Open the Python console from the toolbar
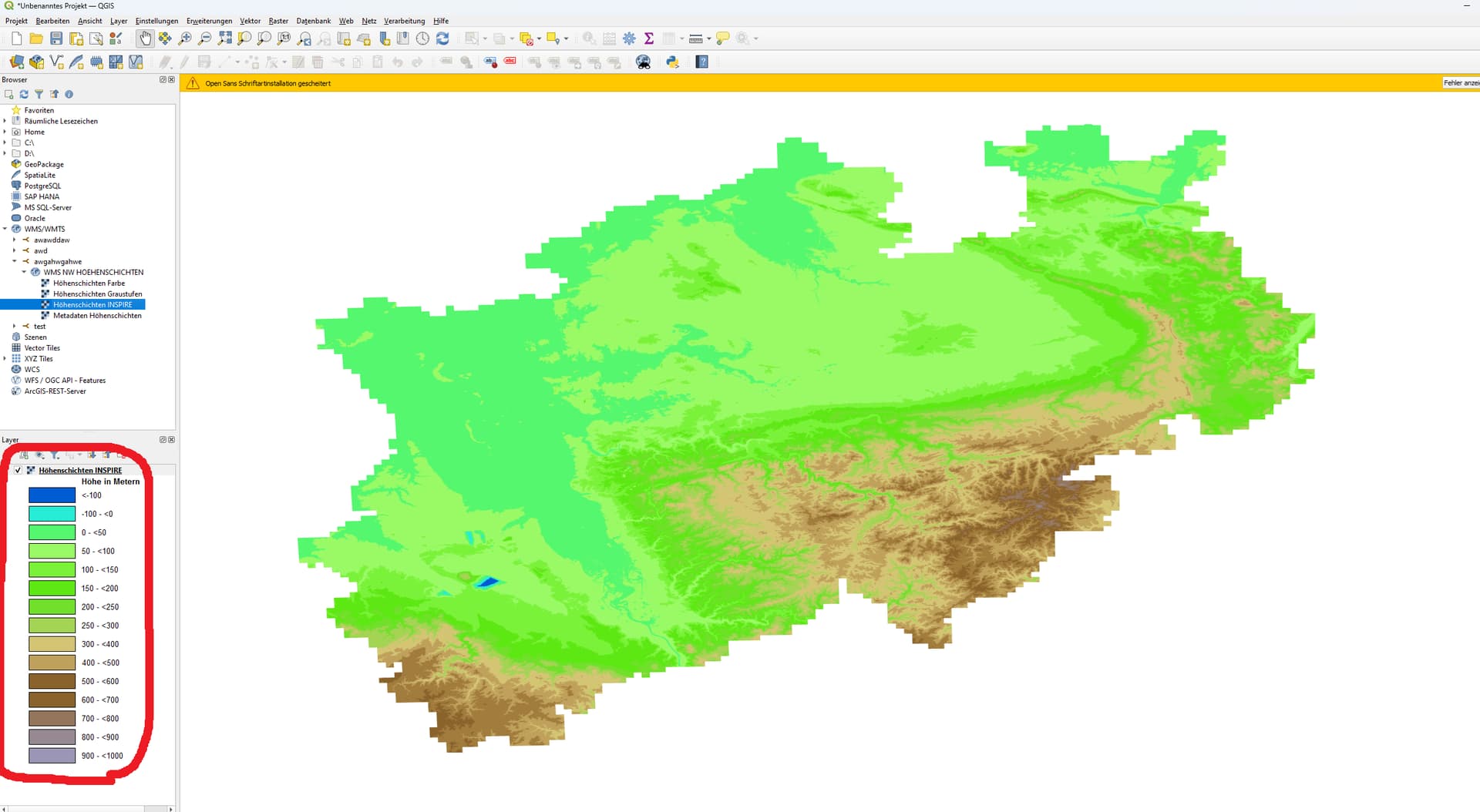This screenshot has width=1480, height=812. pyautogui.click(x=672, y=62)
